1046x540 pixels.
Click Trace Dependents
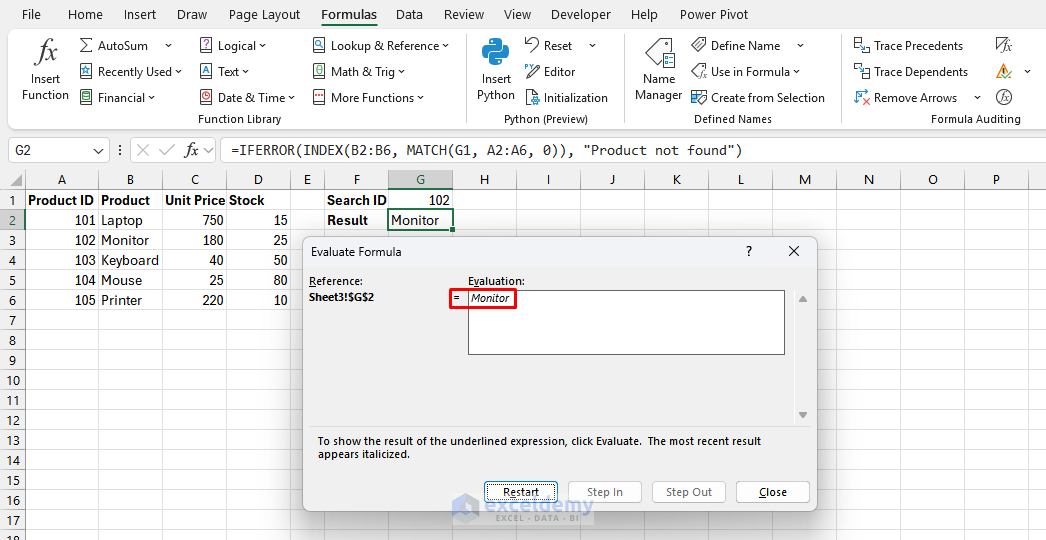coord(911,71)
